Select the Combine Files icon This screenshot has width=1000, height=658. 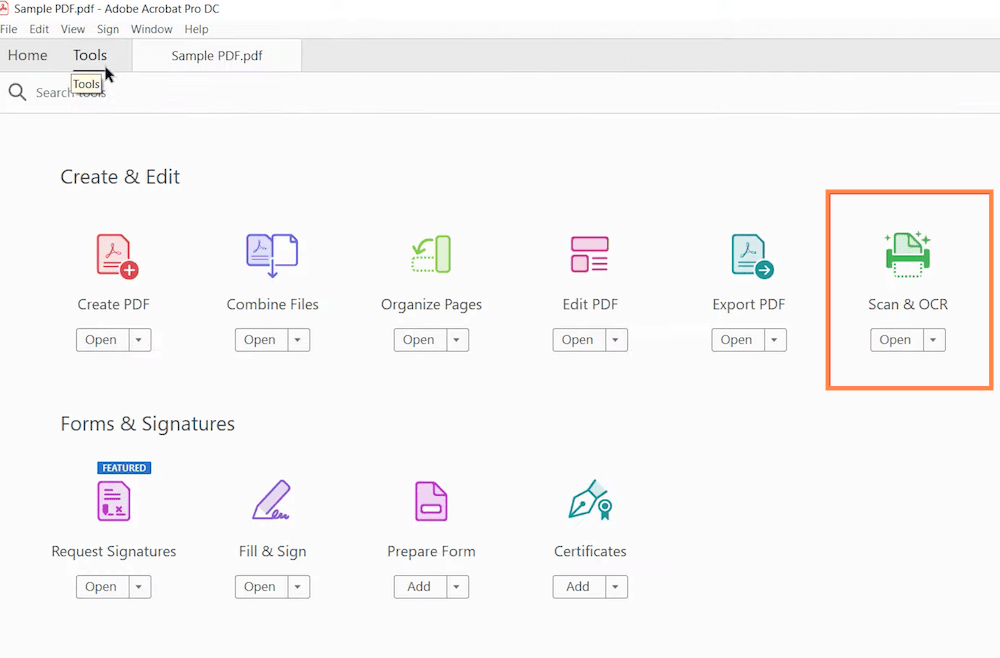pyautogui.click(x=272, y=255)
